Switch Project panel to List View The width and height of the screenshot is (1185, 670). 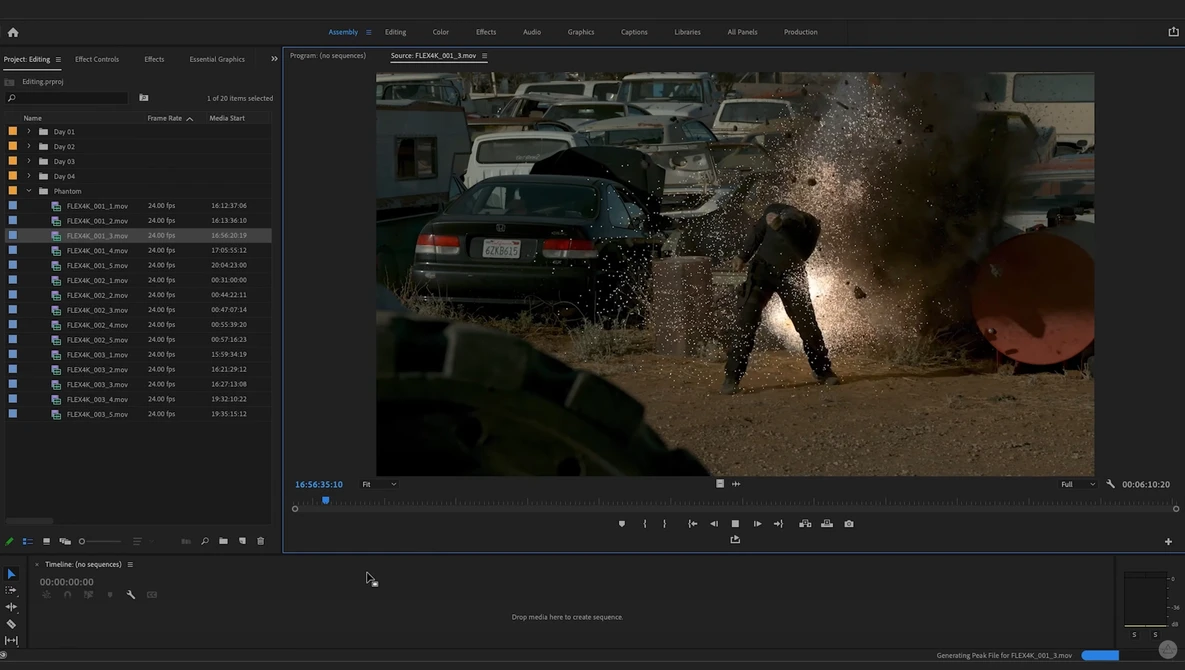pos(27,541)
